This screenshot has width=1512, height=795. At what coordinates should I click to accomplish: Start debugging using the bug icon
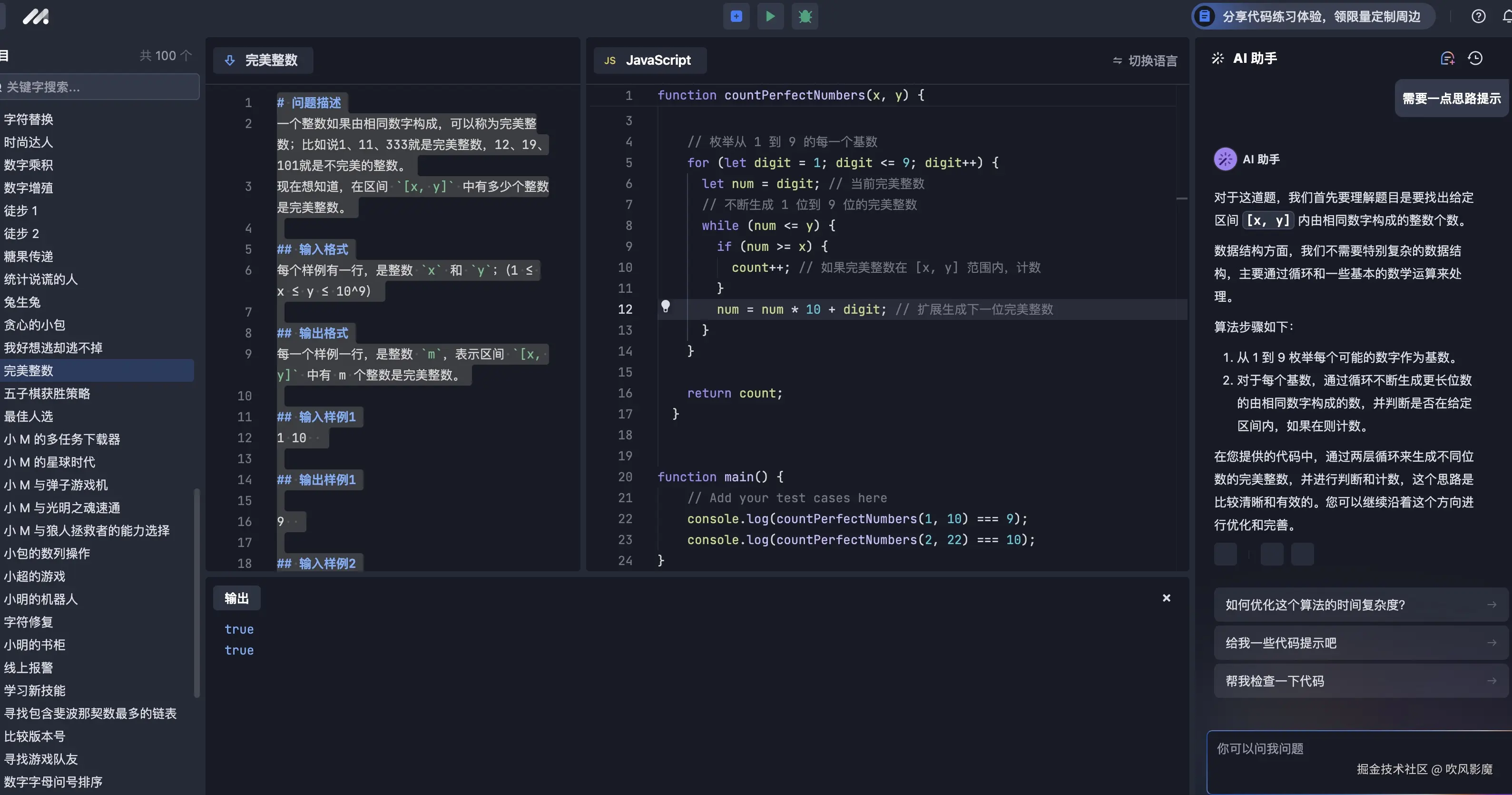click(805, 17)
